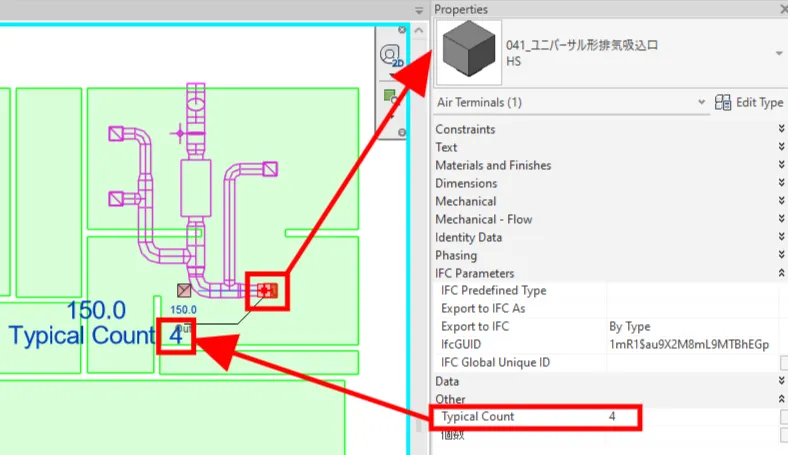788x455 pixels.
Task: Toggle checkbox beside Typical Count row
Action: pos(784,416)
